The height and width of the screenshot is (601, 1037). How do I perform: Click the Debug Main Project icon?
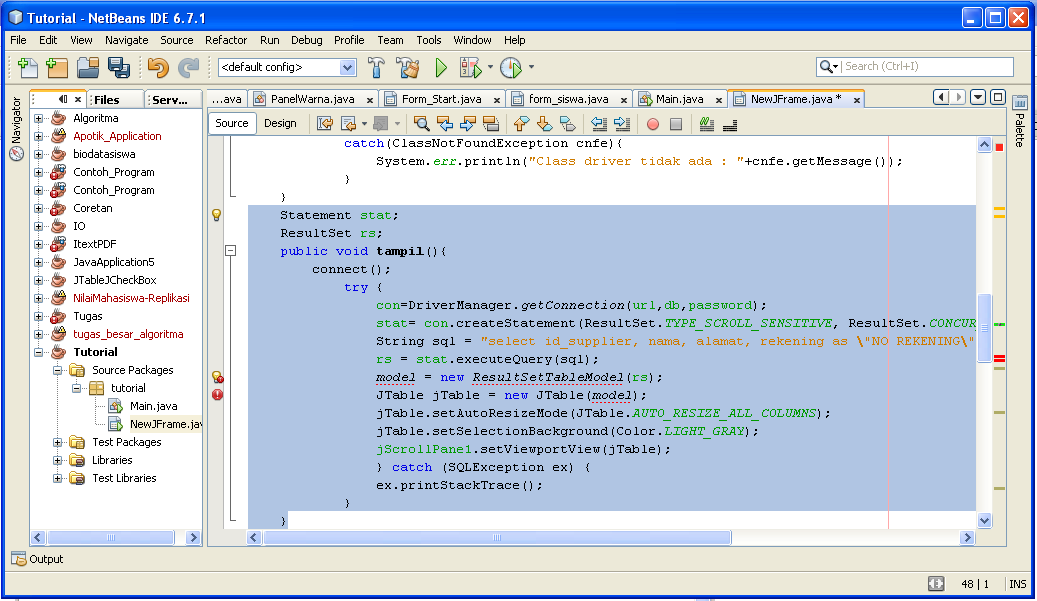click(470, 67)
